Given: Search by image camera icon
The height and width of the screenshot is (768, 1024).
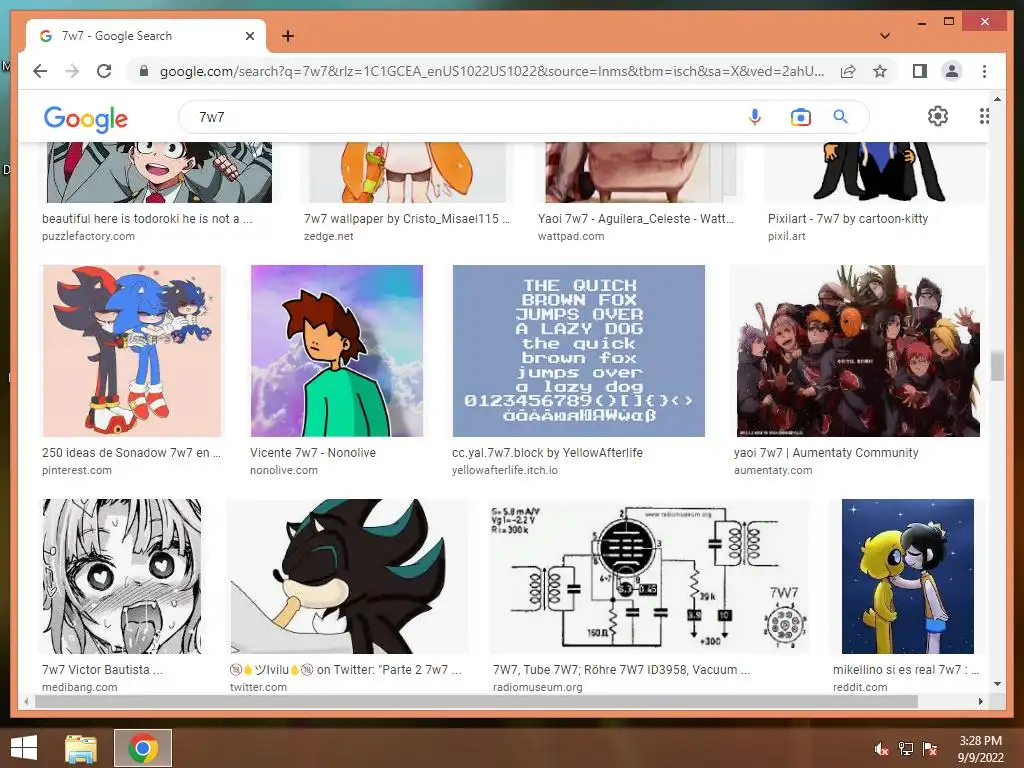Looking at the screenshot, I should (x=800, y=117).
